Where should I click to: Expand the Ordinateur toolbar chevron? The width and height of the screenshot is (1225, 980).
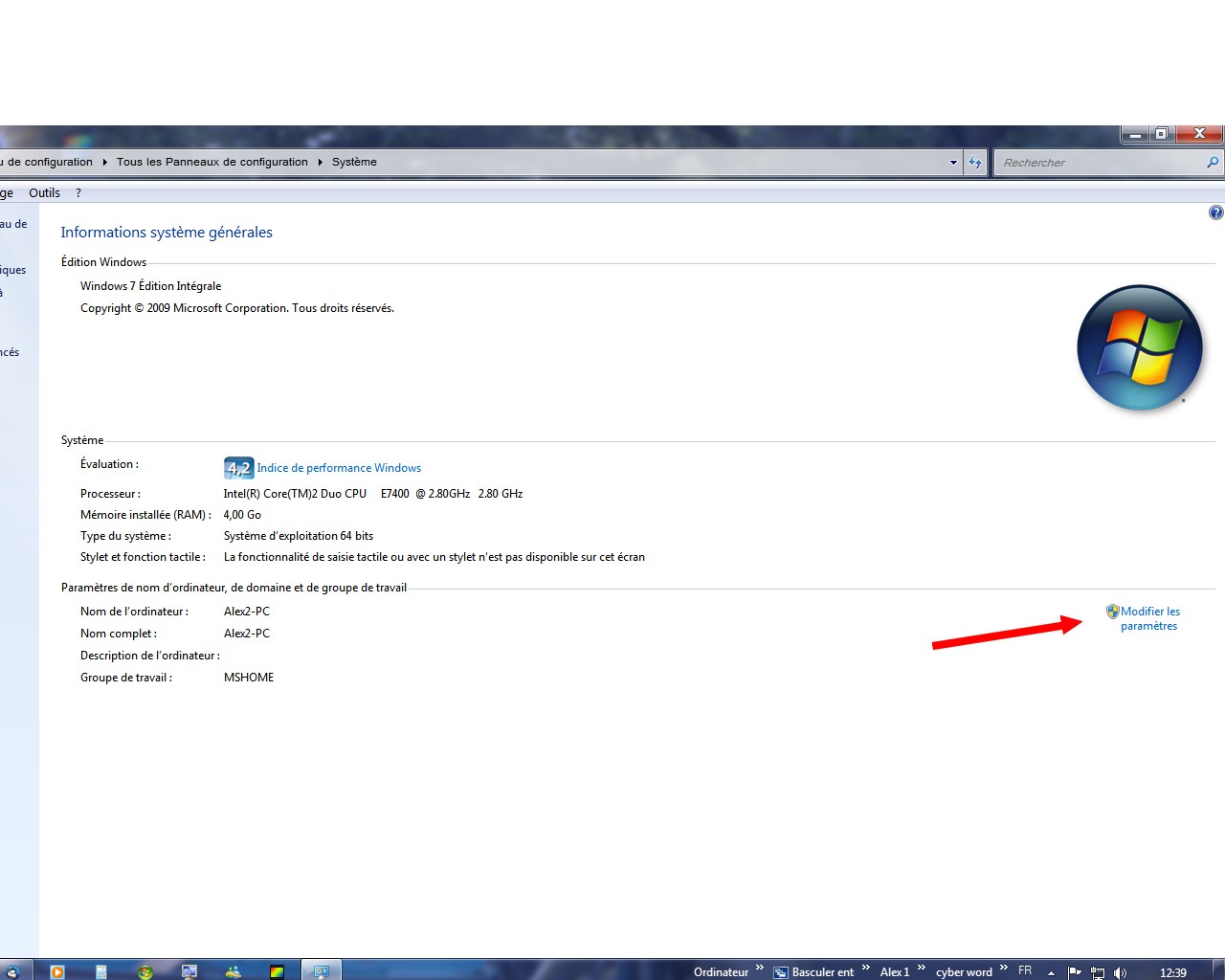click(760, 969)
